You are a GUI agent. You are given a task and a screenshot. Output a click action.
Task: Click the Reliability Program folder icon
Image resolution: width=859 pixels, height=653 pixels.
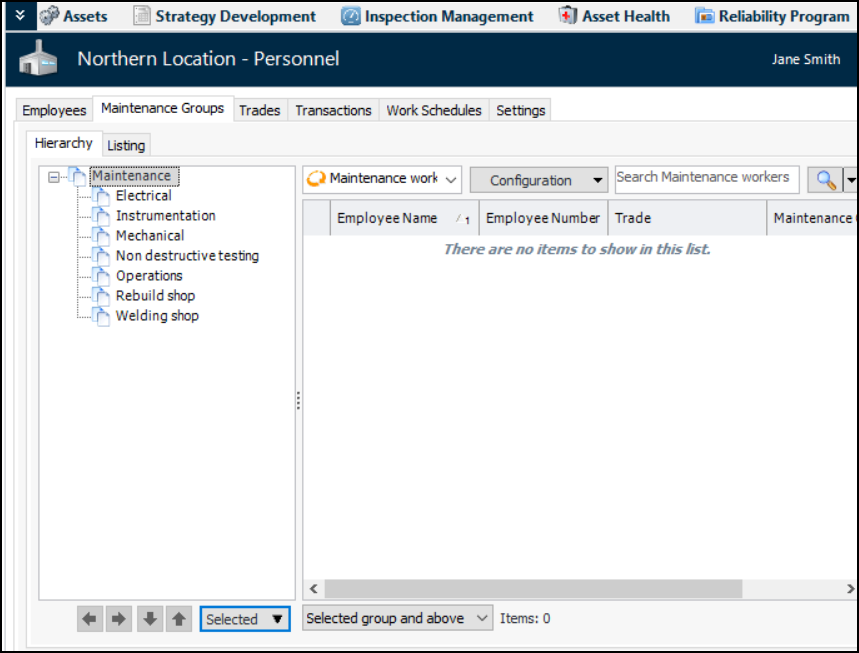[705, 16]
